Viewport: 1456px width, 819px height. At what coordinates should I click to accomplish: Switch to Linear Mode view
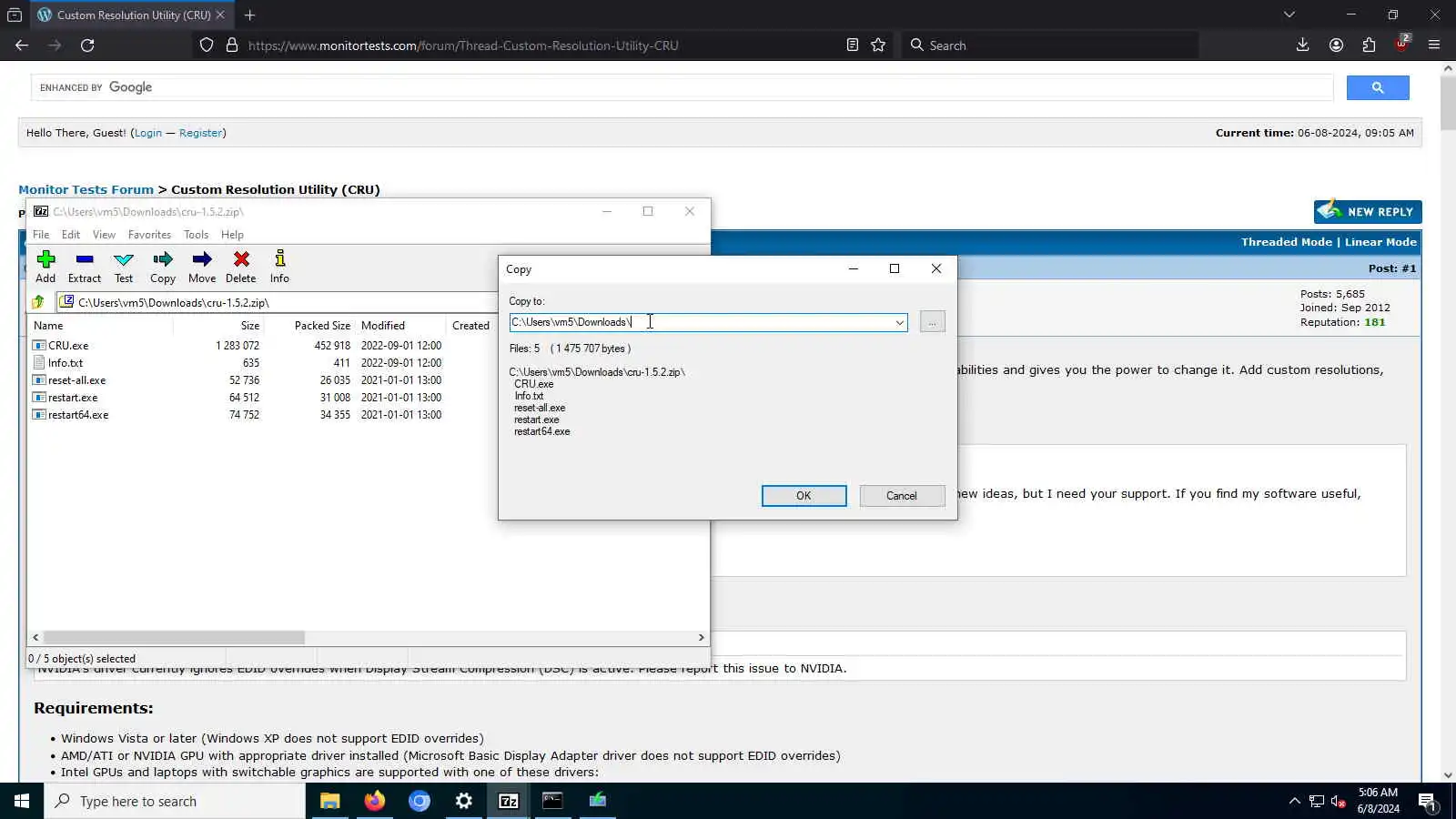coord(1380,242)
